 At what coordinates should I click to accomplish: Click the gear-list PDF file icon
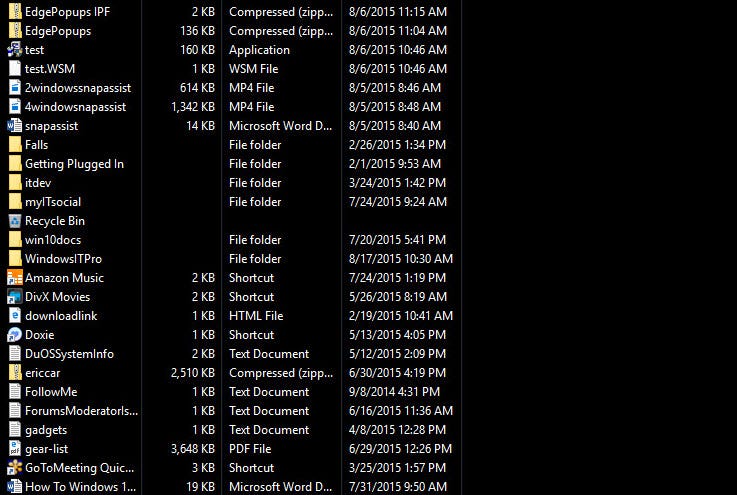pyautogui.click(x=14, y=449)
